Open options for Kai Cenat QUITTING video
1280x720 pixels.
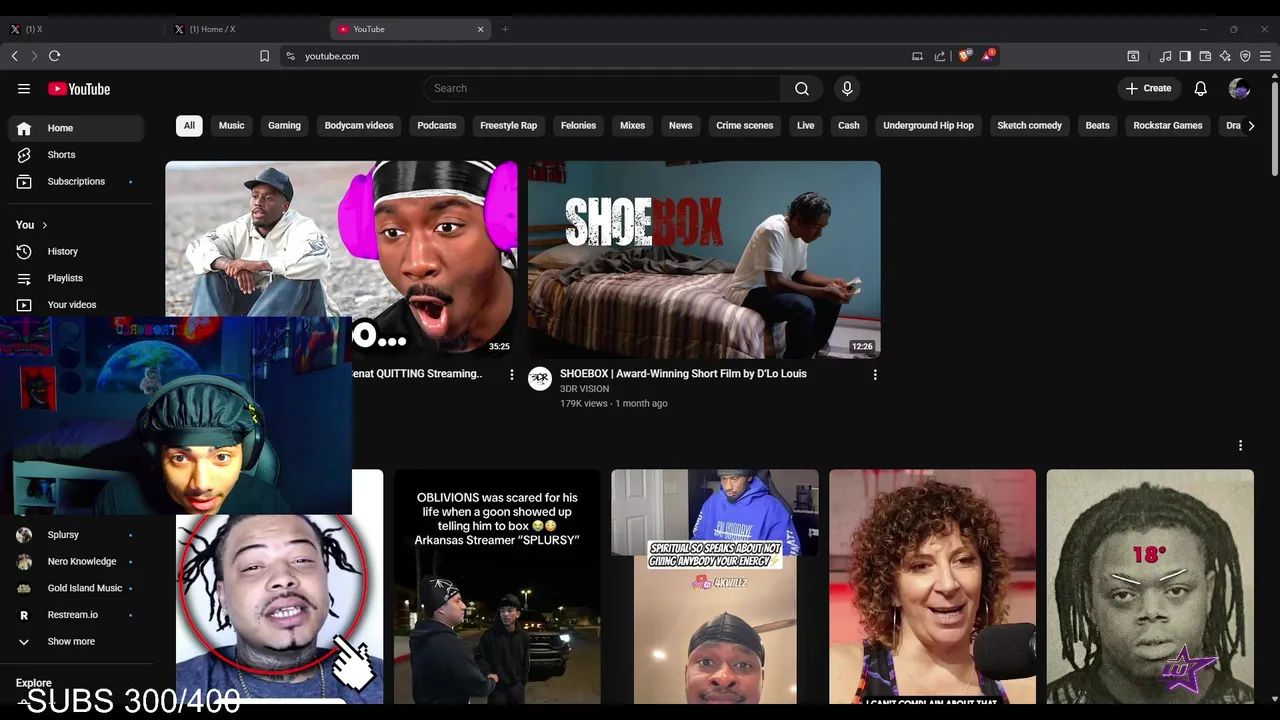click(x=512, y=375)
